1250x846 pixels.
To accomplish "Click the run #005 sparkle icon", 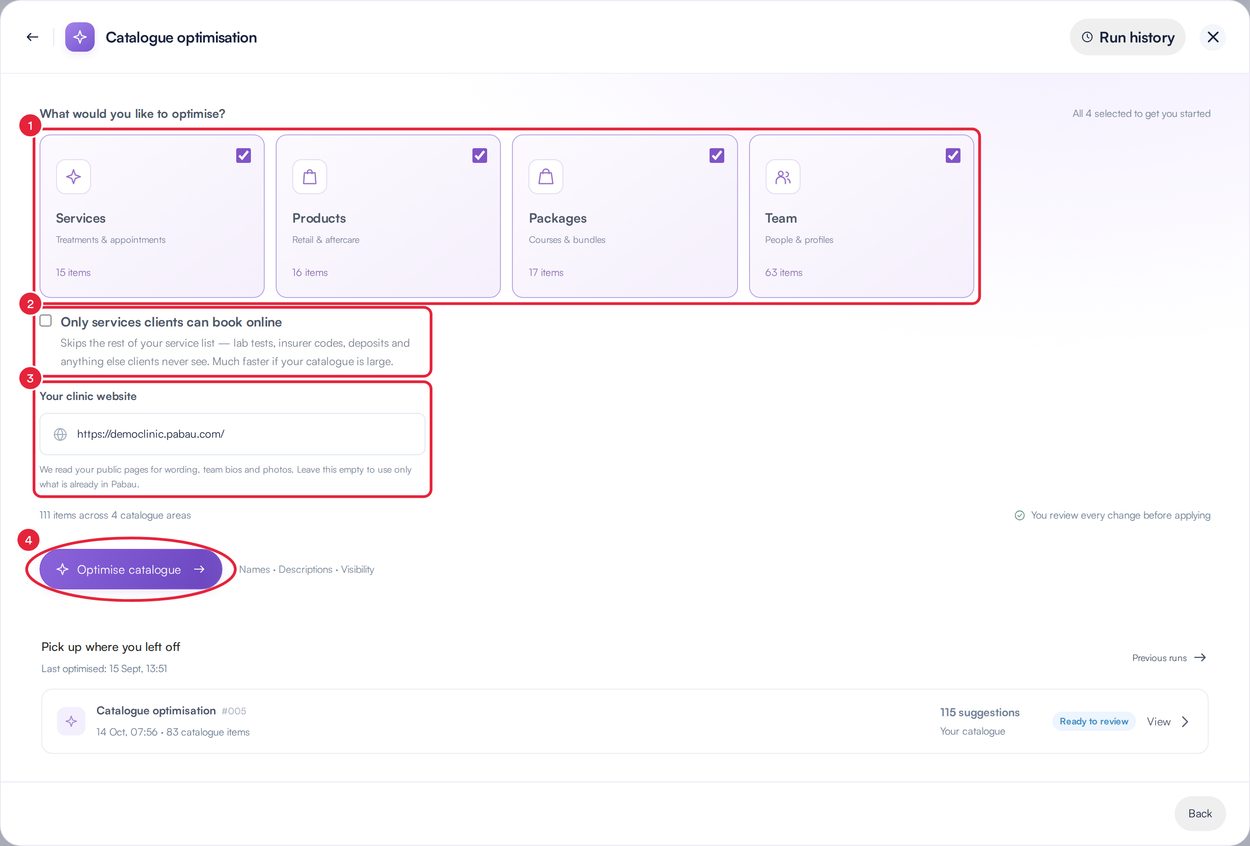I will (71, 721).
